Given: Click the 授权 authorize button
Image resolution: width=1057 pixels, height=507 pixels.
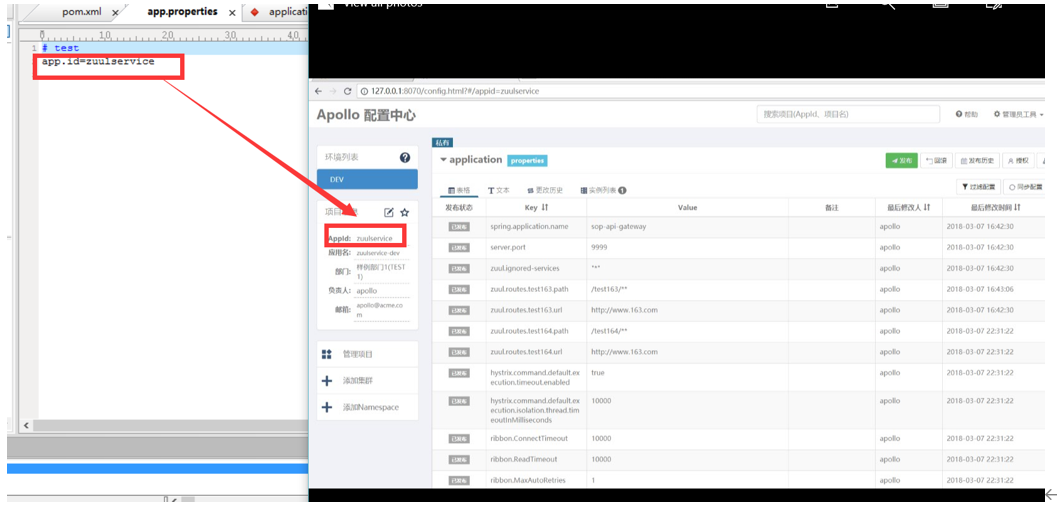Looking at the screenshot, I should (1017, 160).
